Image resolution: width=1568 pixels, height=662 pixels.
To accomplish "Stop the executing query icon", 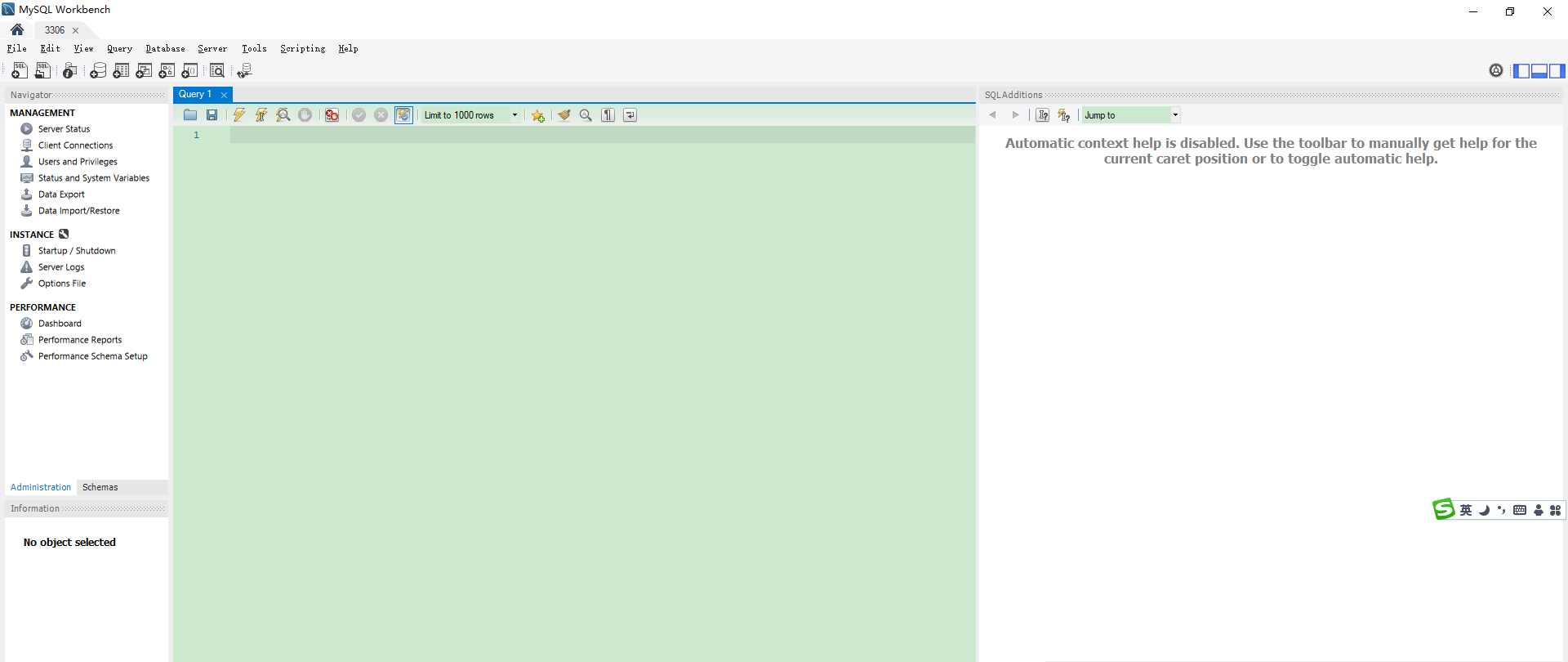I will pyautogui.click(x=305, y=115).
